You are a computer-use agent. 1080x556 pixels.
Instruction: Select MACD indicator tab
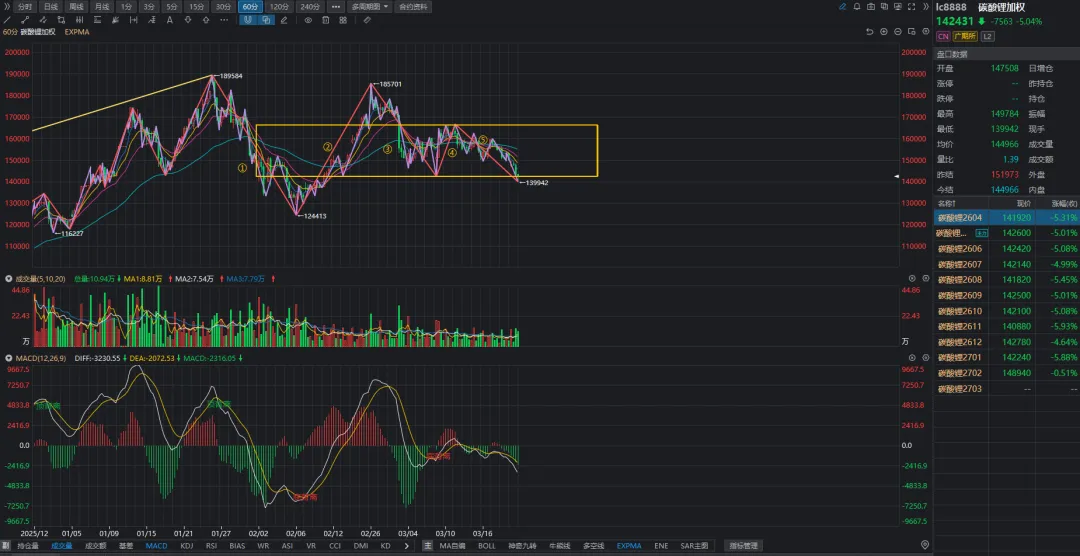click(156, 546)
